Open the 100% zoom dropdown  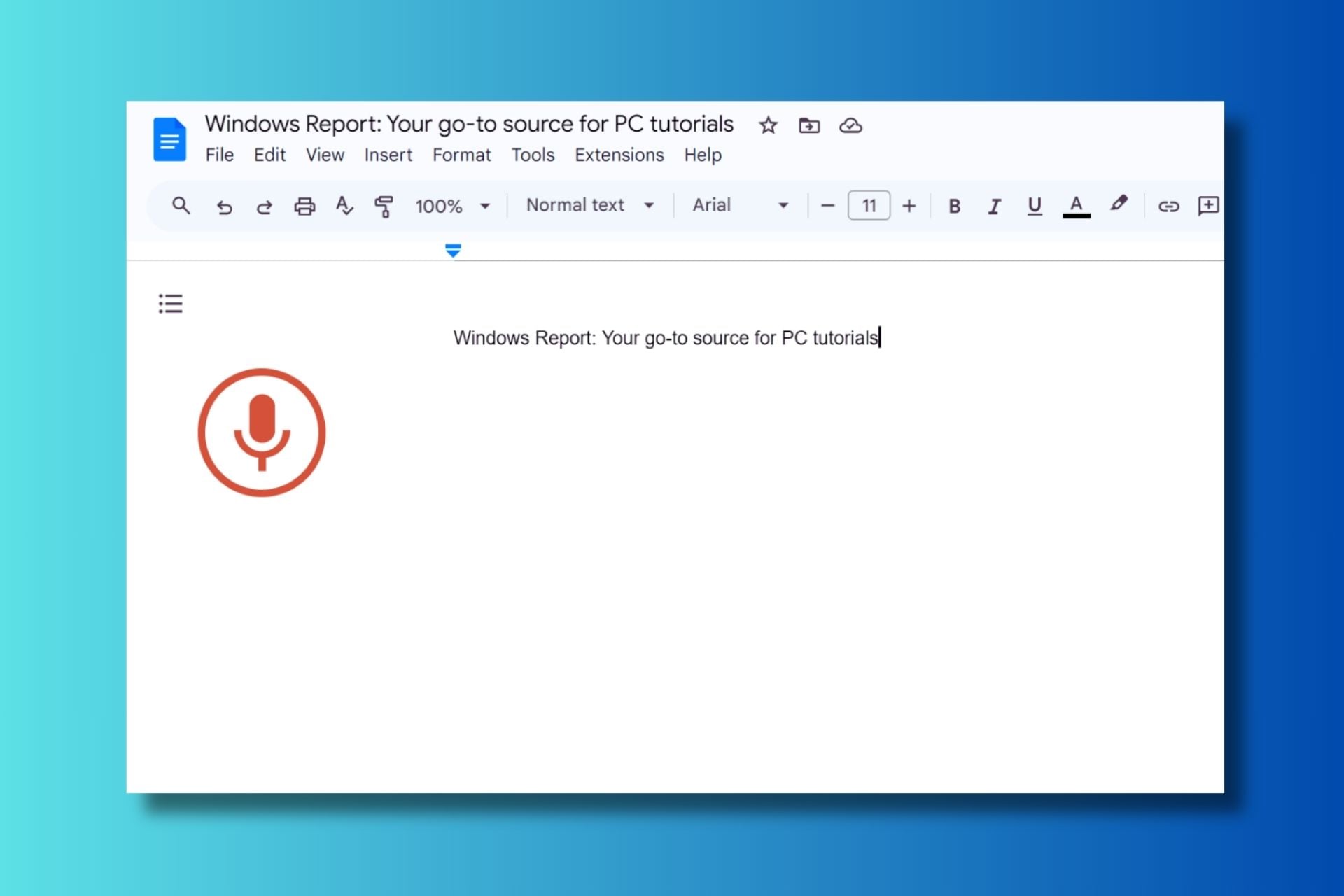click(452, 206)
